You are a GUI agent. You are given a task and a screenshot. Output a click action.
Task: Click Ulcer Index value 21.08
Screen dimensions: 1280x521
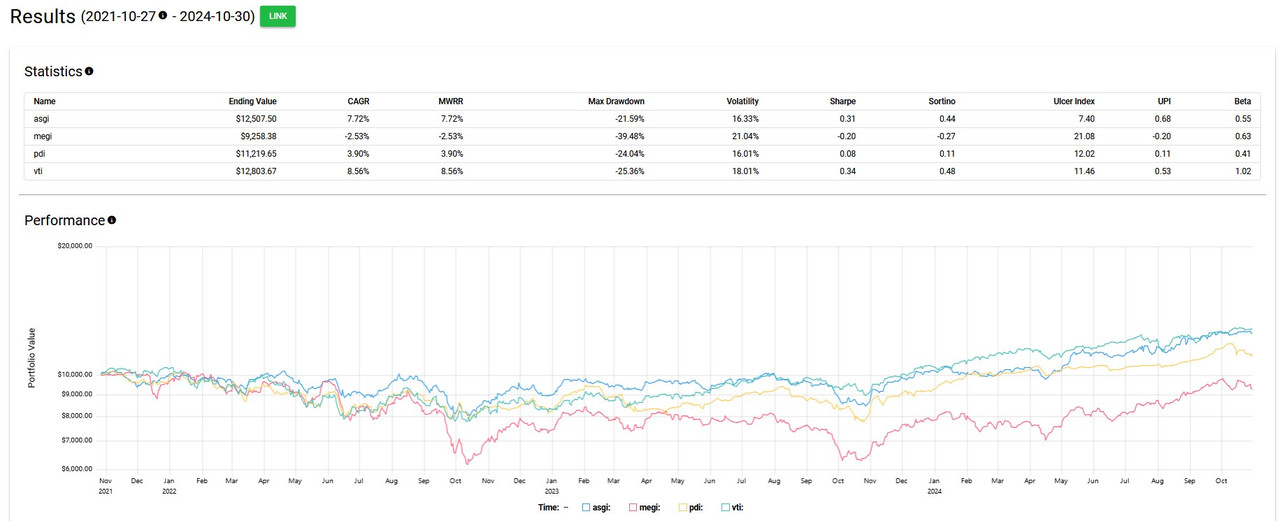tap(1084, 136)
